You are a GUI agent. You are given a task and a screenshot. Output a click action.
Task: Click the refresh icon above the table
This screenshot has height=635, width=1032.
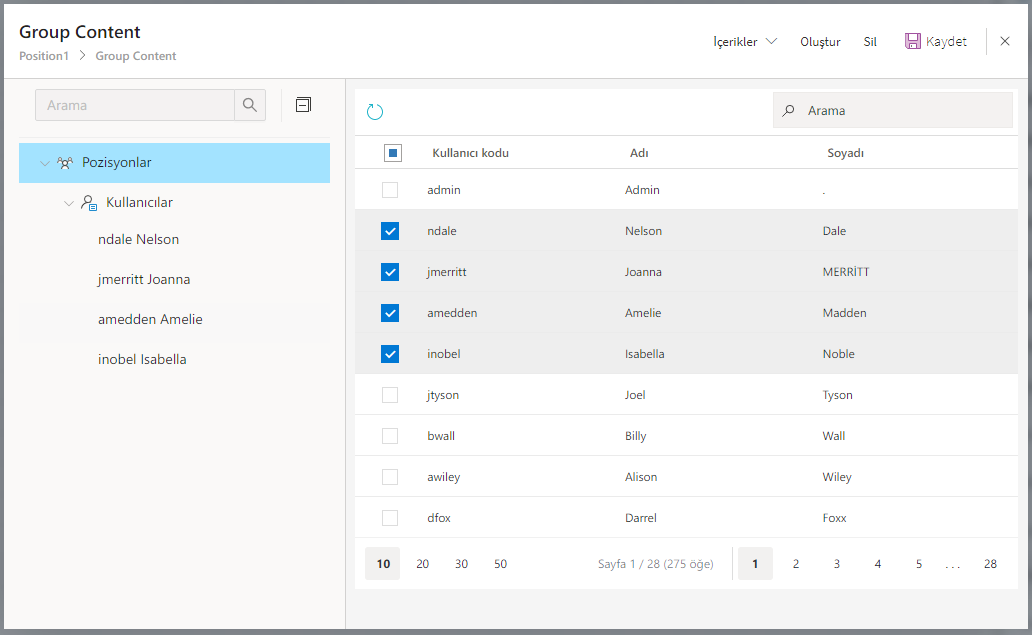click(375, 112)
